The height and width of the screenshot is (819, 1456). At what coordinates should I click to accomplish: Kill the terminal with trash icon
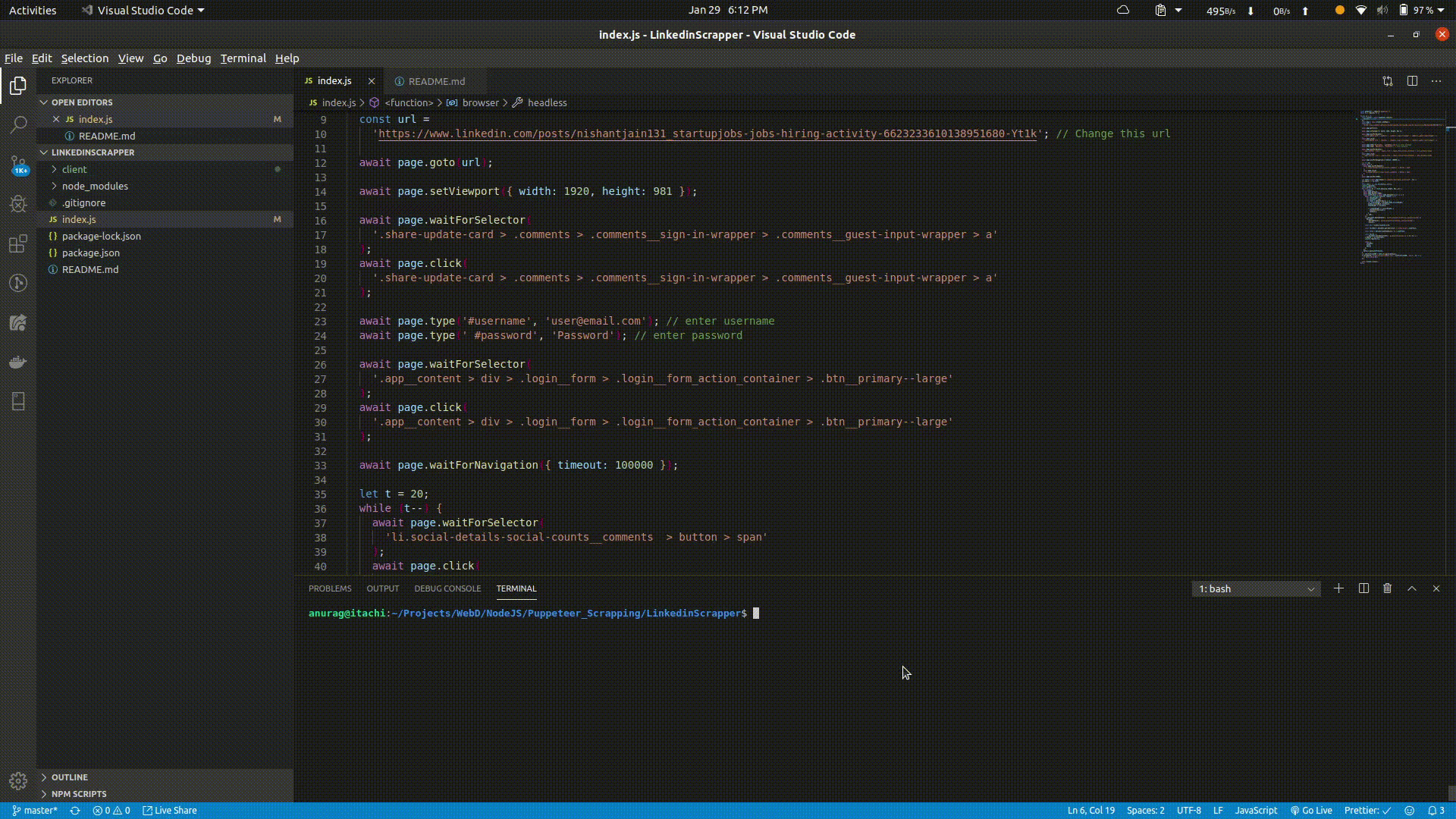(1387, 588)
